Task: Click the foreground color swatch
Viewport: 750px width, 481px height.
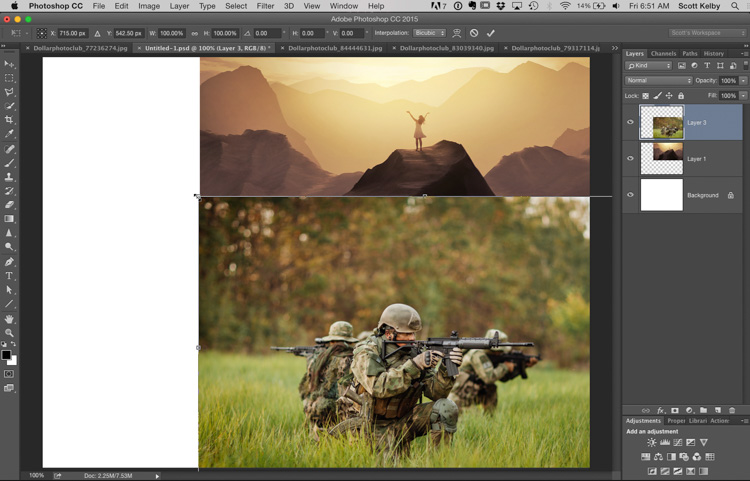Action: pos(6,354)
